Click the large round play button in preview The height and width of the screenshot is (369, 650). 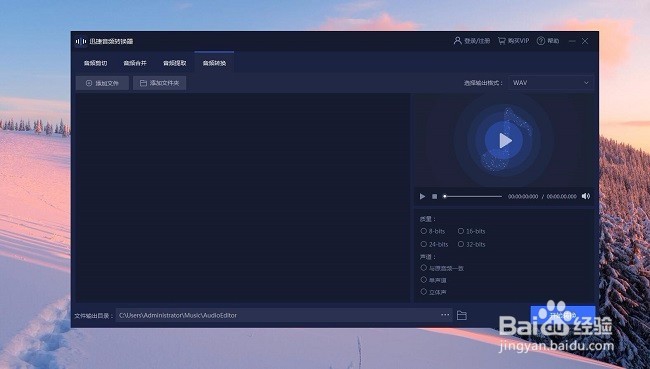click(504, 141)
